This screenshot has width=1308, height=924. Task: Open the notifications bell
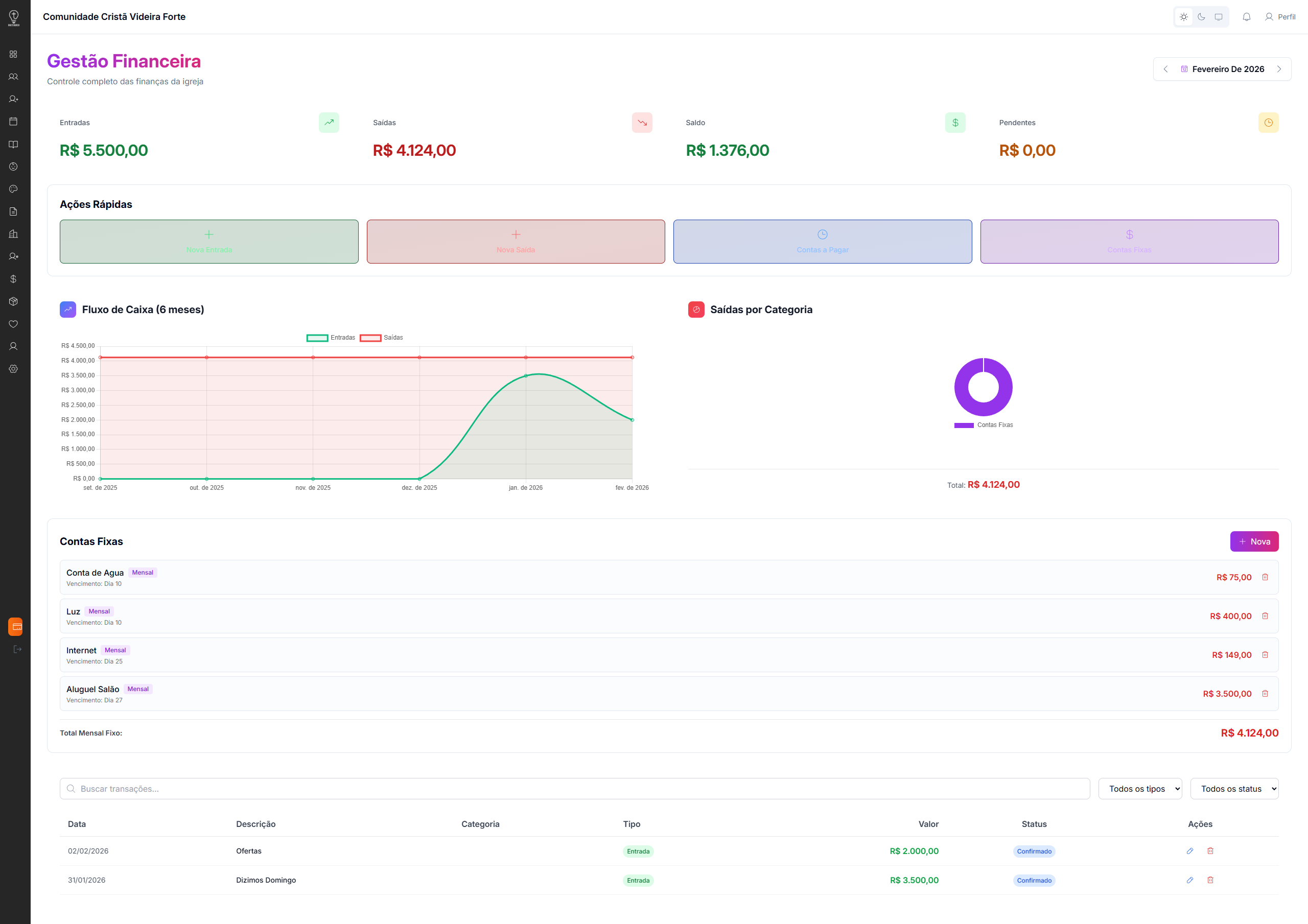coord(1247,17)
